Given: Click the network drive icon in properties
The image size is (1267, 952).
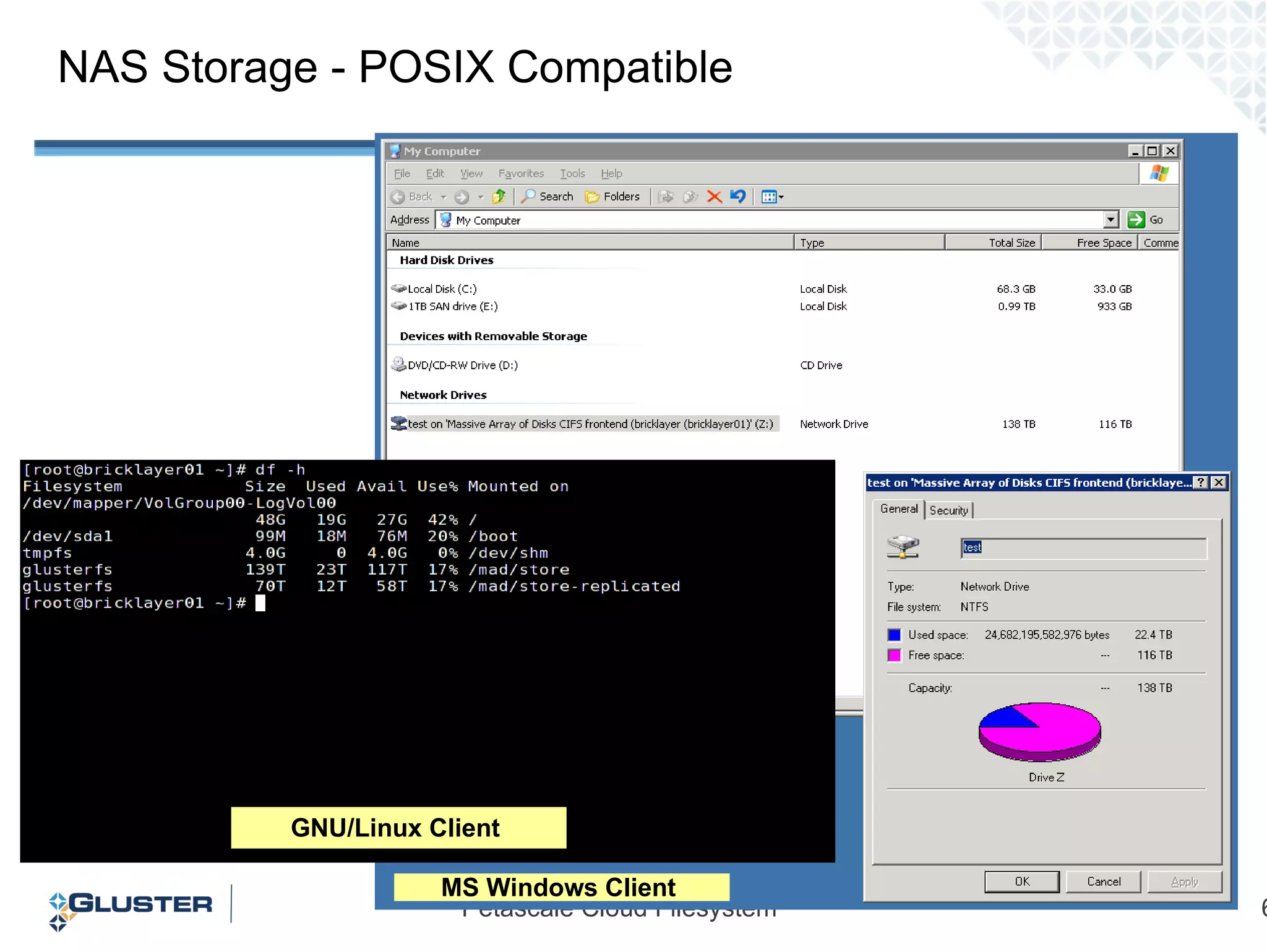Looking at the screenshot, I should 903,547.
